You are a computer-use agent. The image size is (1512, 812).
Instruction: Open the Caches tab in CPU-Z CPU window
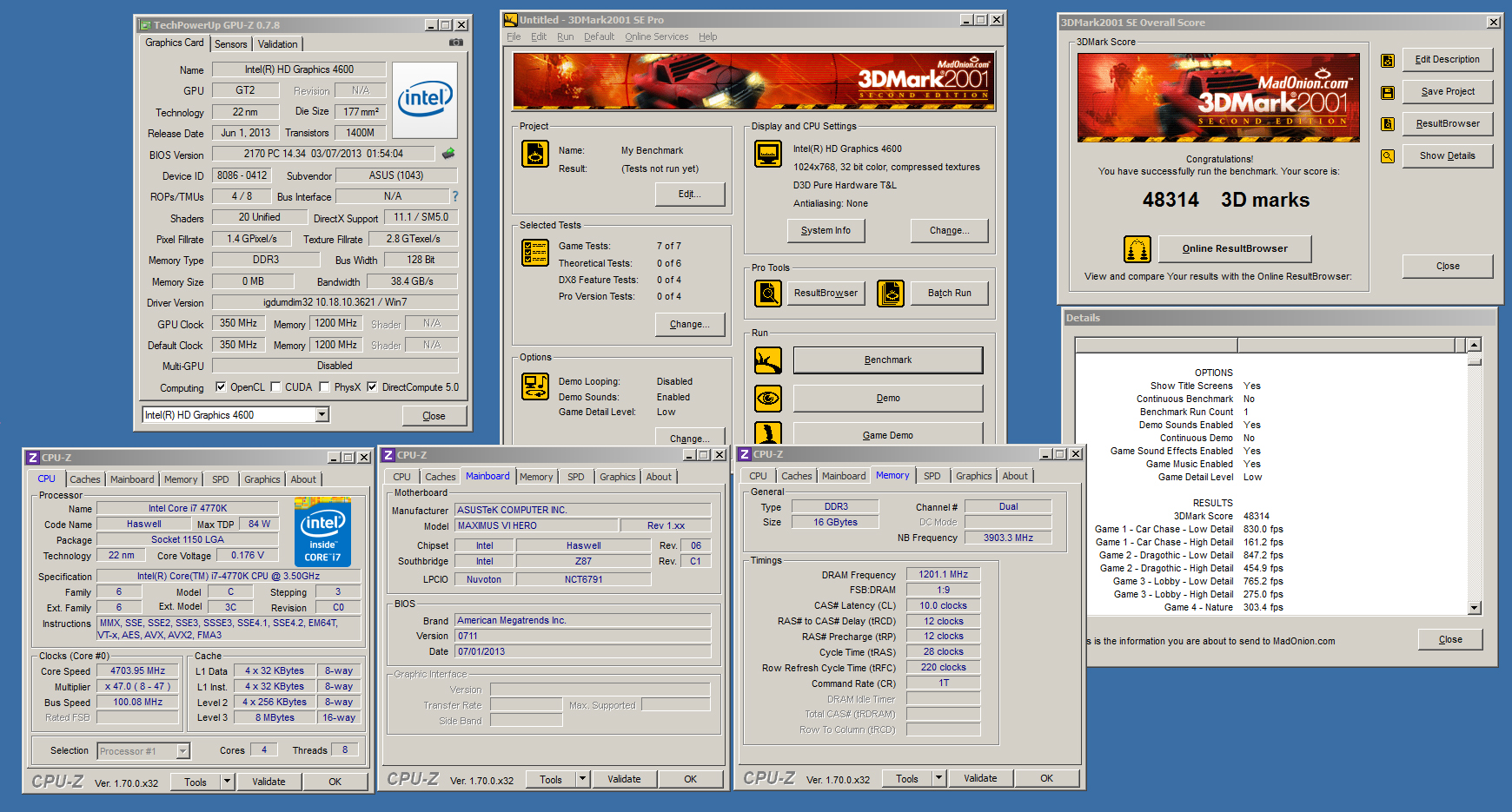point(85,479)
